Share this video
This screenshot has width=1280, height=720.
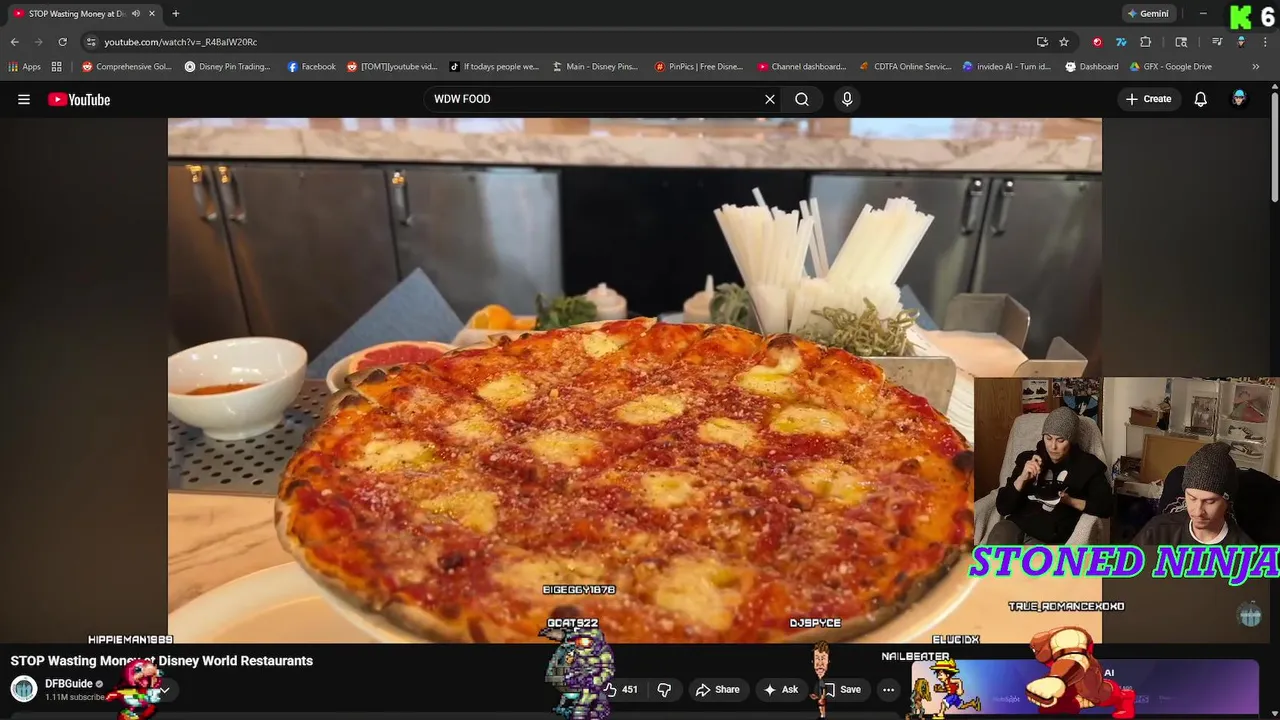click(x=718, y=689)
